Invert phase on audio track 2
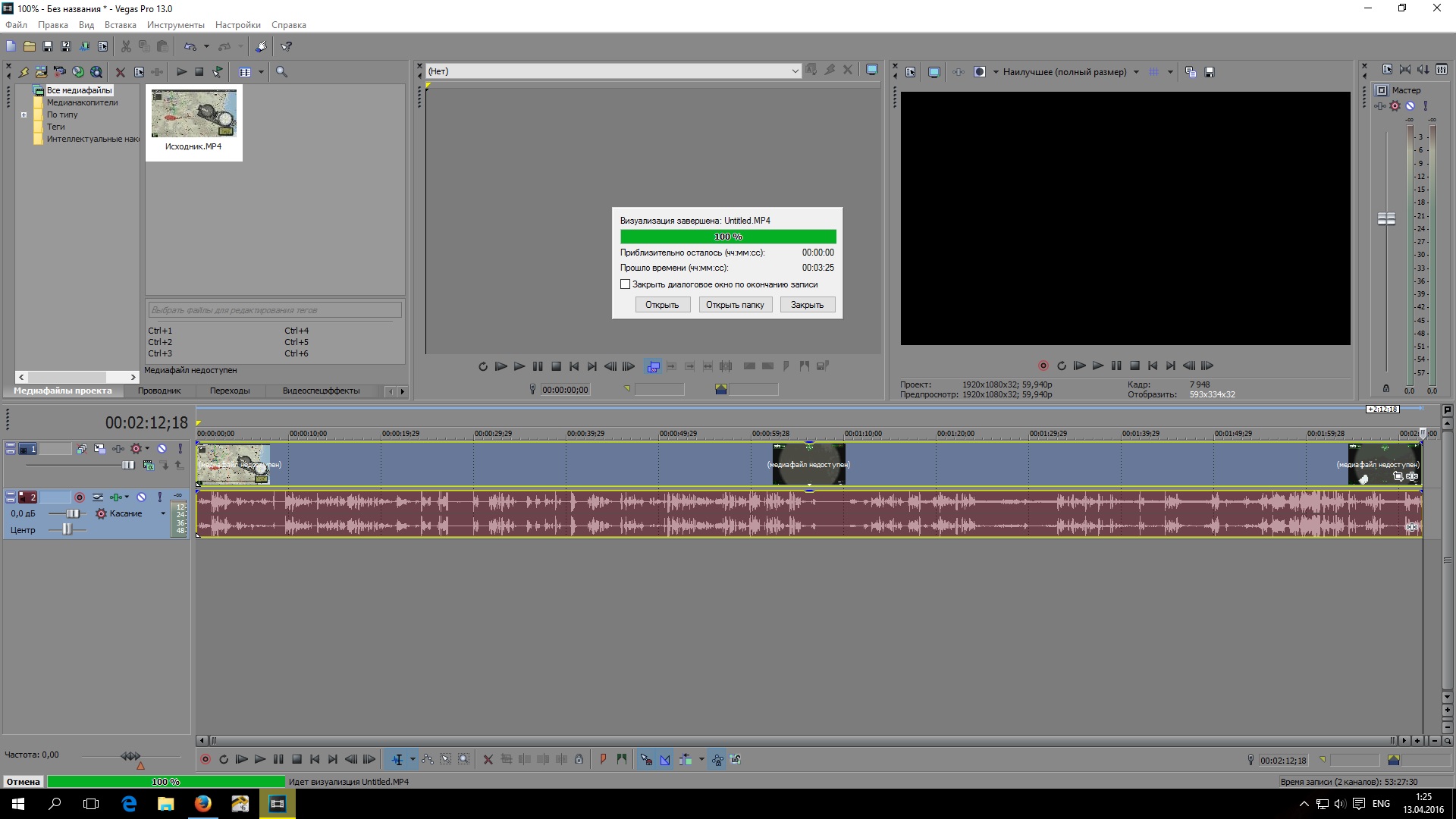The width and height of the screenshot is (1456, 819). click(98, 497)
